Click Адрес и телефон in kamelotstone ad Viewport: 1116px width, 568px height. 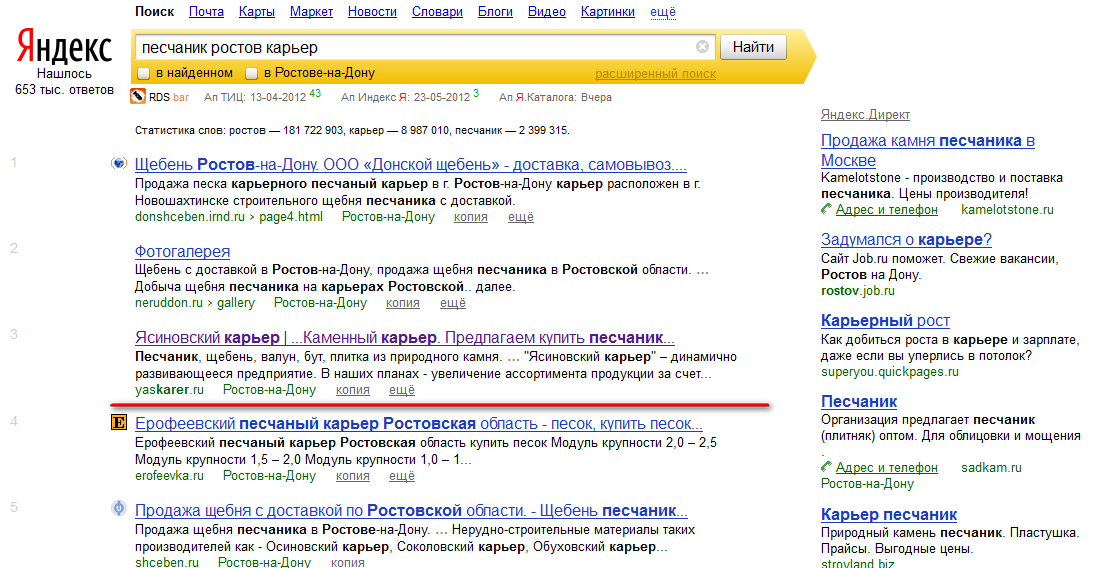pyautogui.click(x=886, y=210)
